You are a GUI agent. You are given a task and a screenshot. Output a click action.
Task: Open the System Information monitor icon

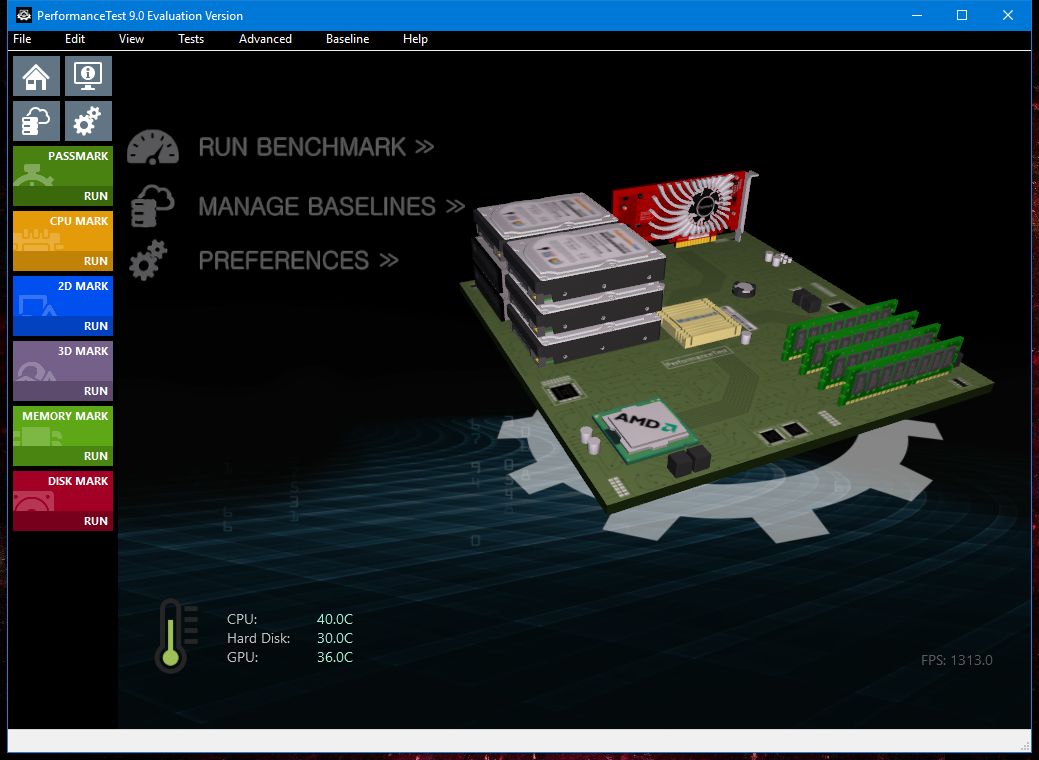(x=87, y=75)
